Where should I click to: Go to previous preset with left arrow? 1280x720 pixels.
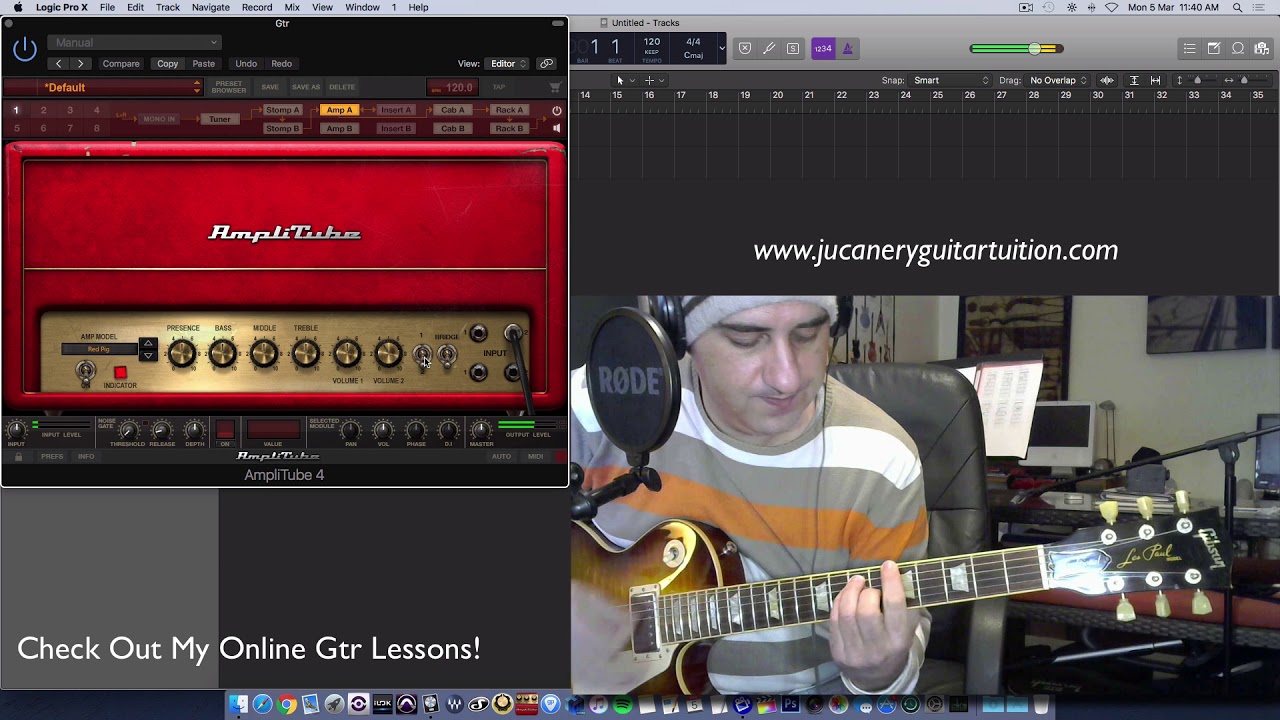pos(58,64)
